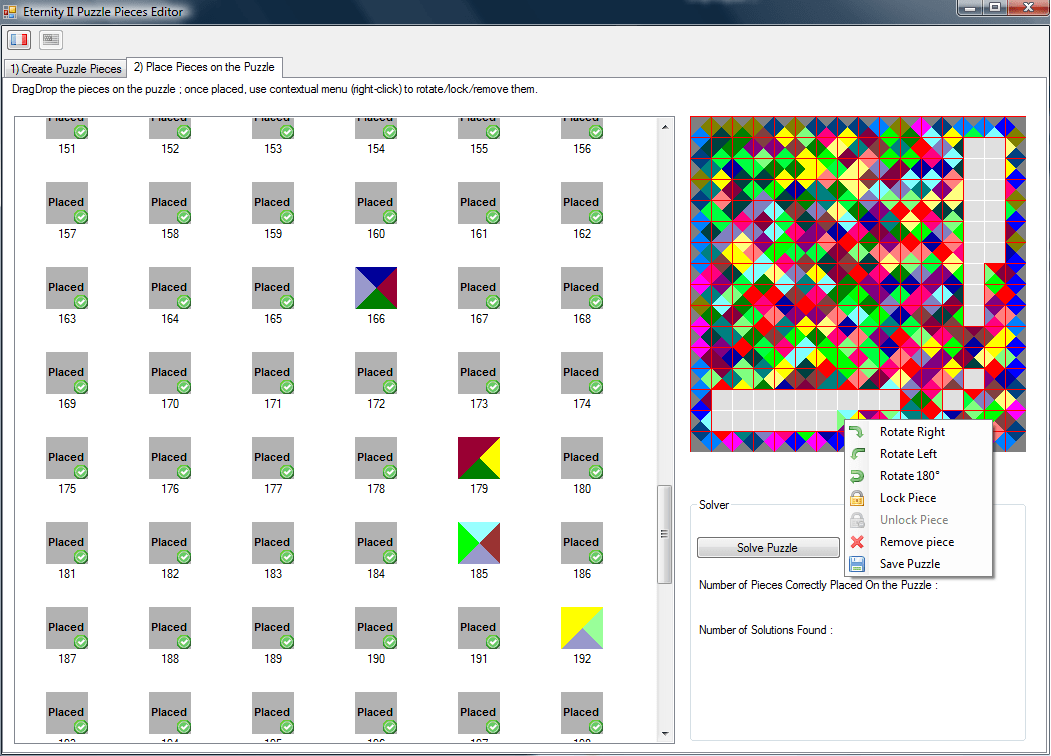Click the Rotate Right arrow icon
Image resolution: width=1051 pixels, height=756 pixels.
(857, 432)
